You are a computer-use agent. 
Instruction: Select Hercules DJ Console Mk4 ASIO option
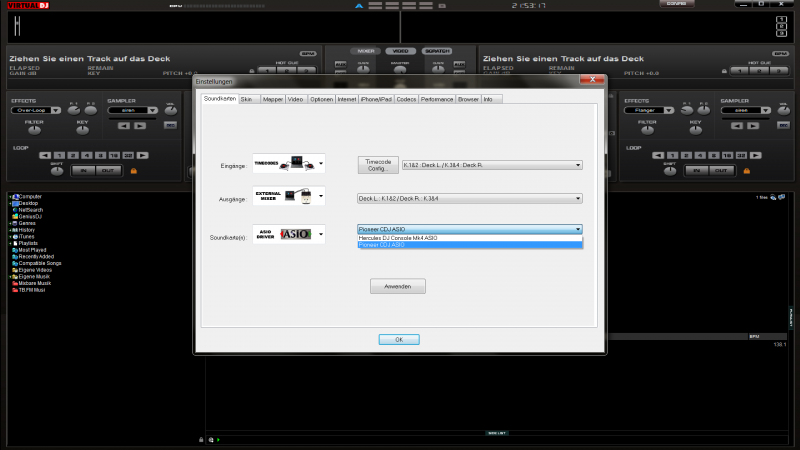(469, 238)
